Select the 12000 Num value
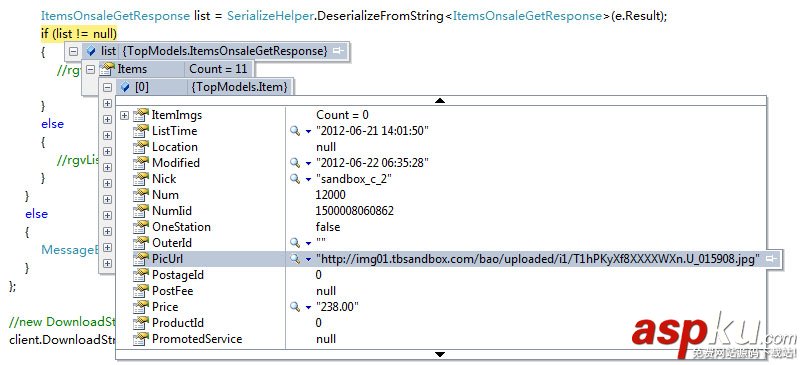The width and height of the screenshot is (802, 365). point(331,195)
